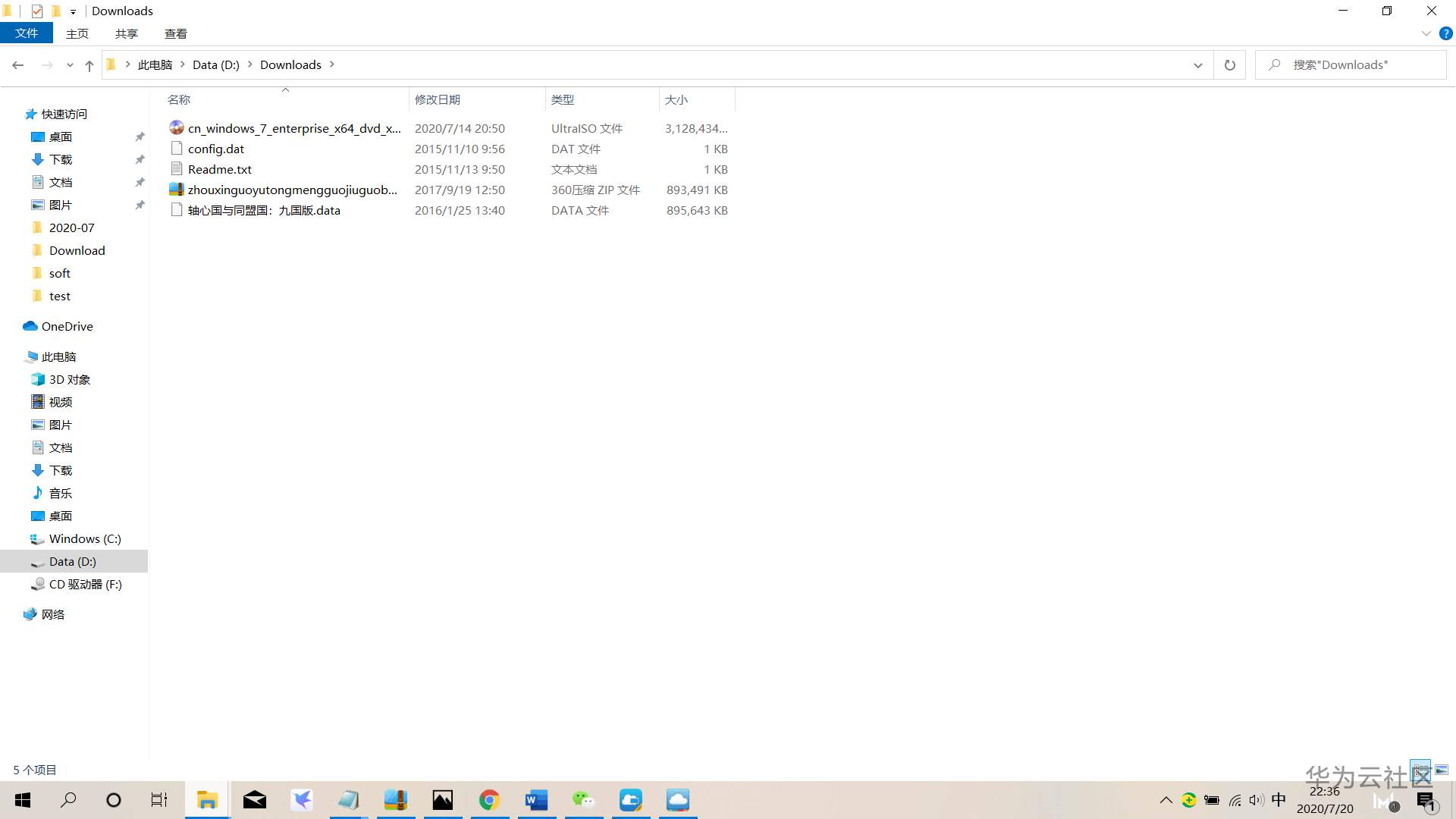Image resolution: width=1456 pixels, height=819 pixels.
Task: Select the cn_windows_7_enterprise ISO file
Action: point(293,128)
